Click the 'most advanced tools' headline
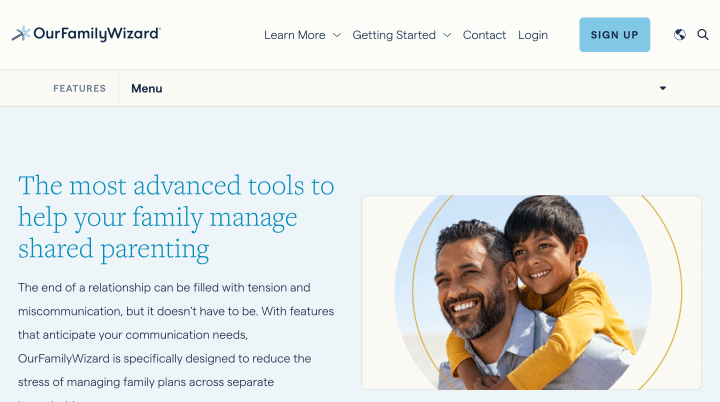 coord(176,217)
